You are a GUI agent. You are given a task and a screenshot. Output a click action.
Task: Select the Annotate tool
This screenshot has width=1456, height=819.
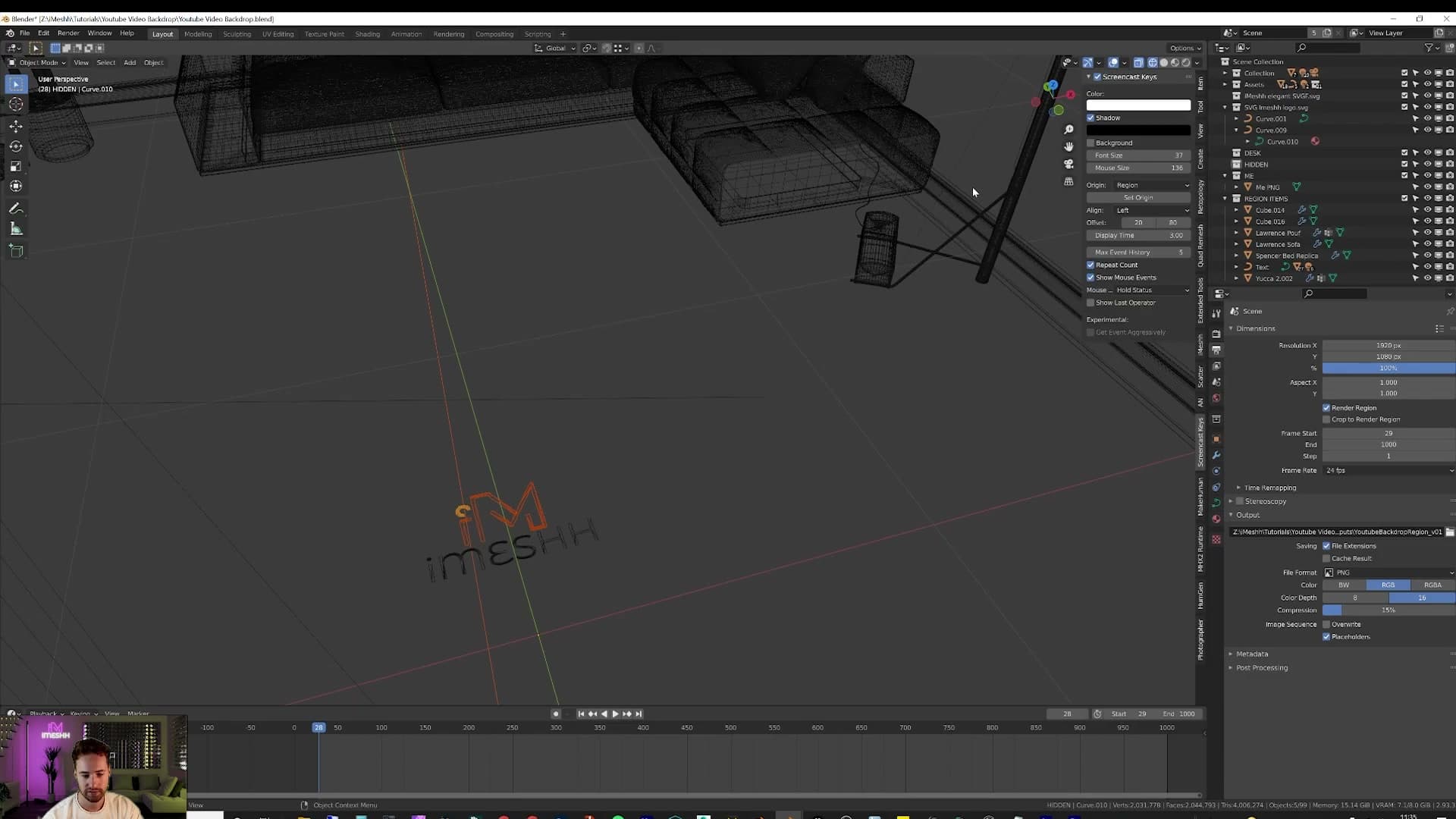point(16,209)
